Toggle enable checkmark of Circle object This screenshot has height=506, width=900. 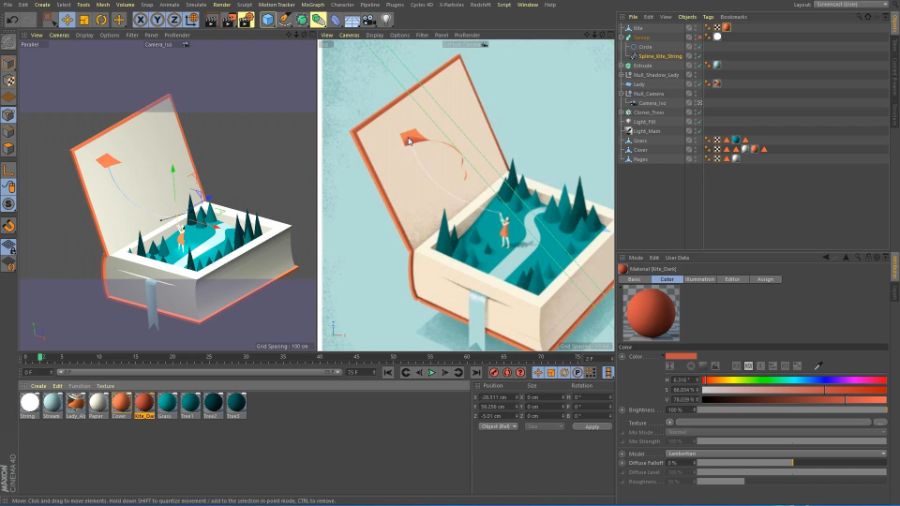pos(699,46)
